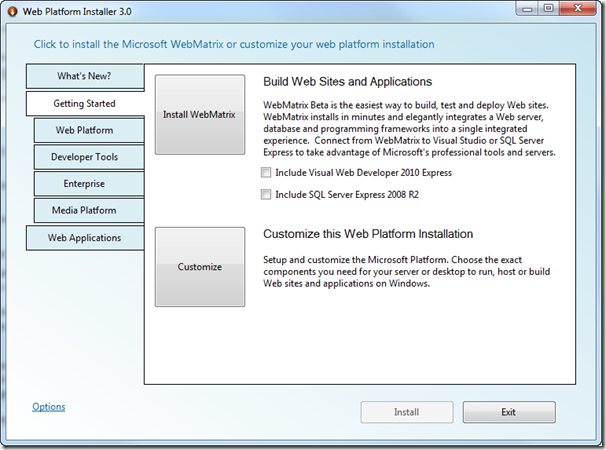This screenshot has width=606, height=450.
Task: Close the Web Platform Installer window
Action: point(578,9)
